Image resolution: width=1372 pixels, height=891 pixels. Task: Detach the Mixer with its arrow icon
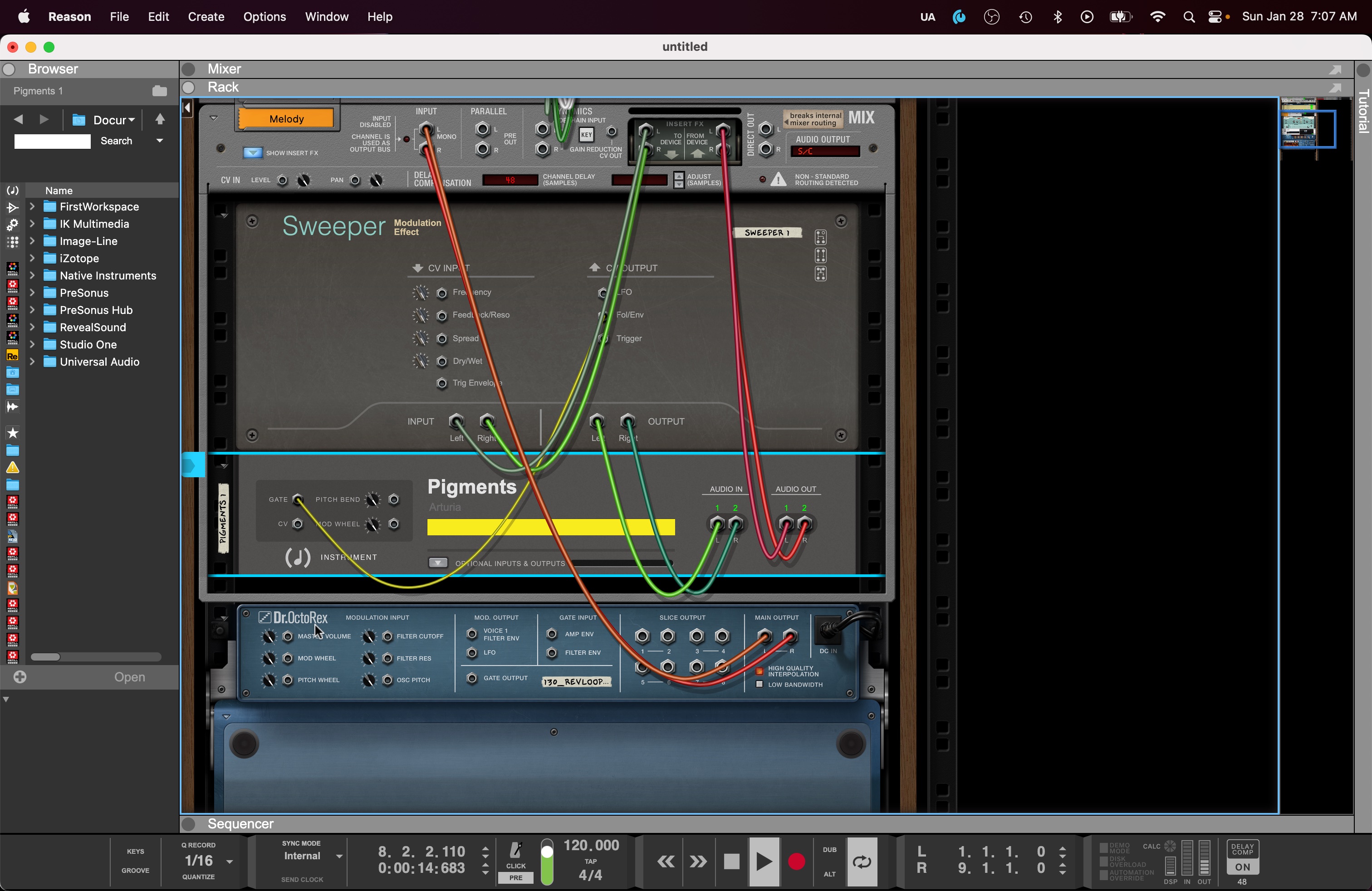pos(1335,69)
